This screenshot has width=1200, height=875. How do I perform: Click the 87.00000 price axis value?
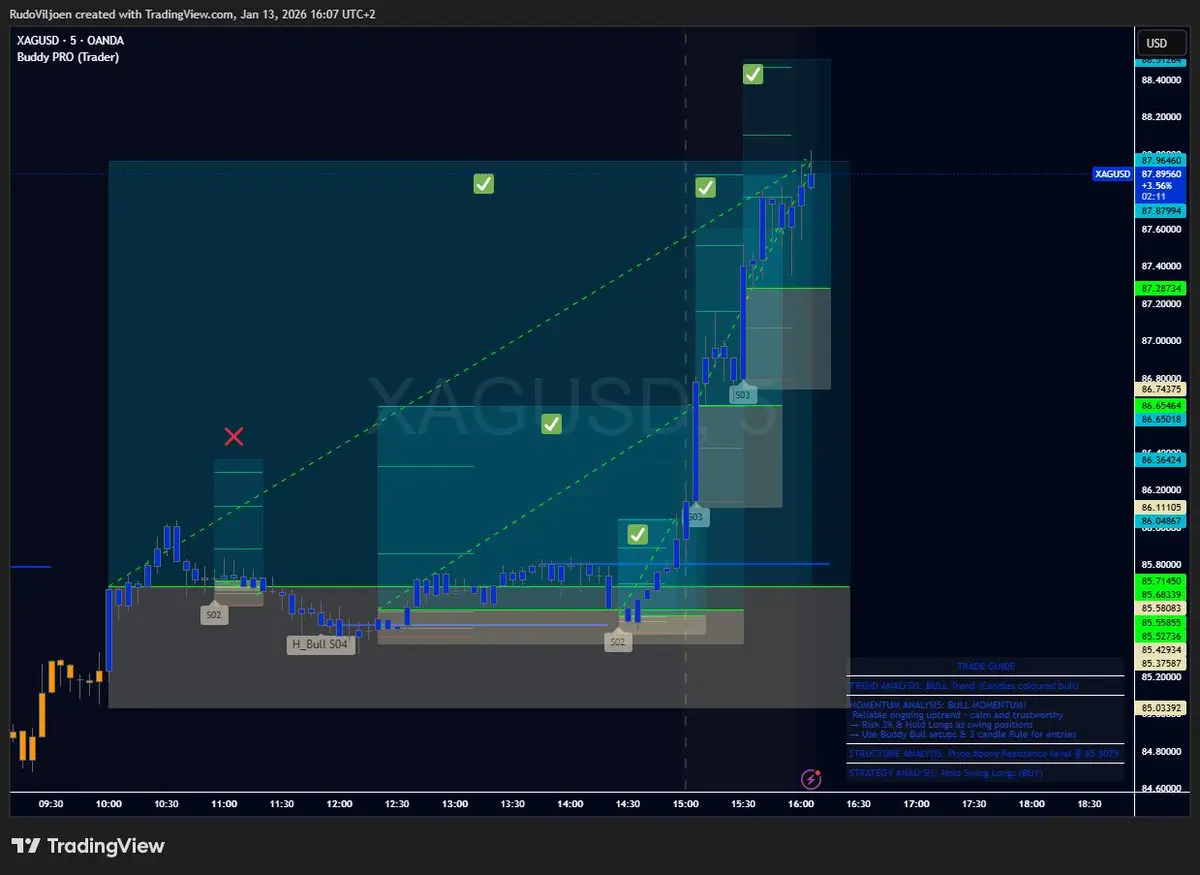(x=1160, y=341)
